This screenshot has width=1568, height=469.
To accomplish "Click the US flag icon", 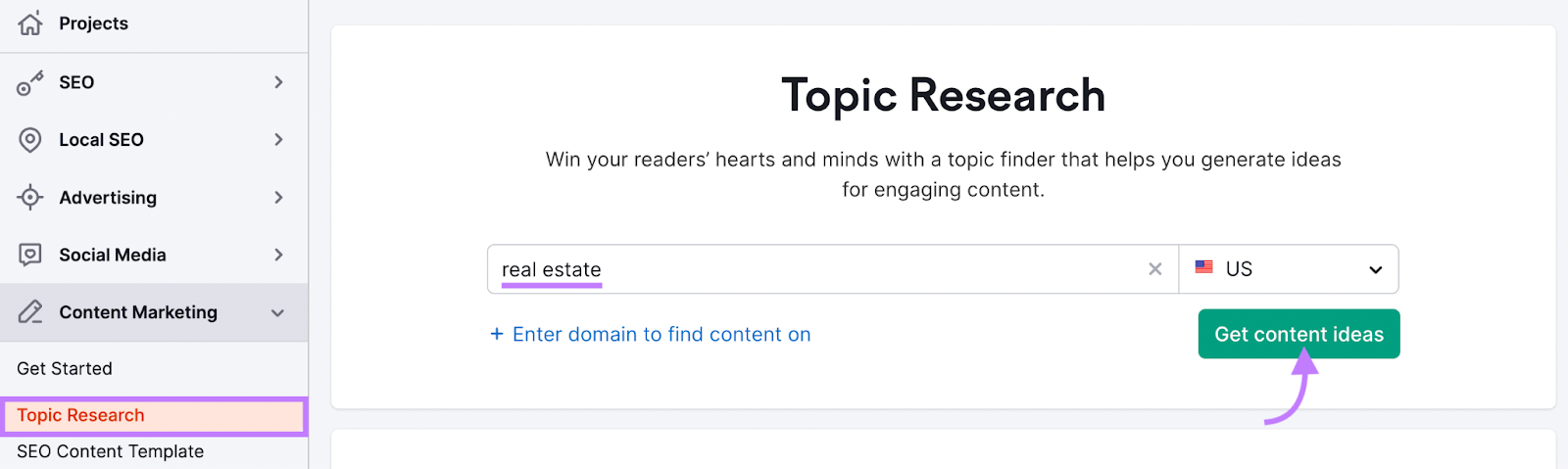I will 1204,267.
